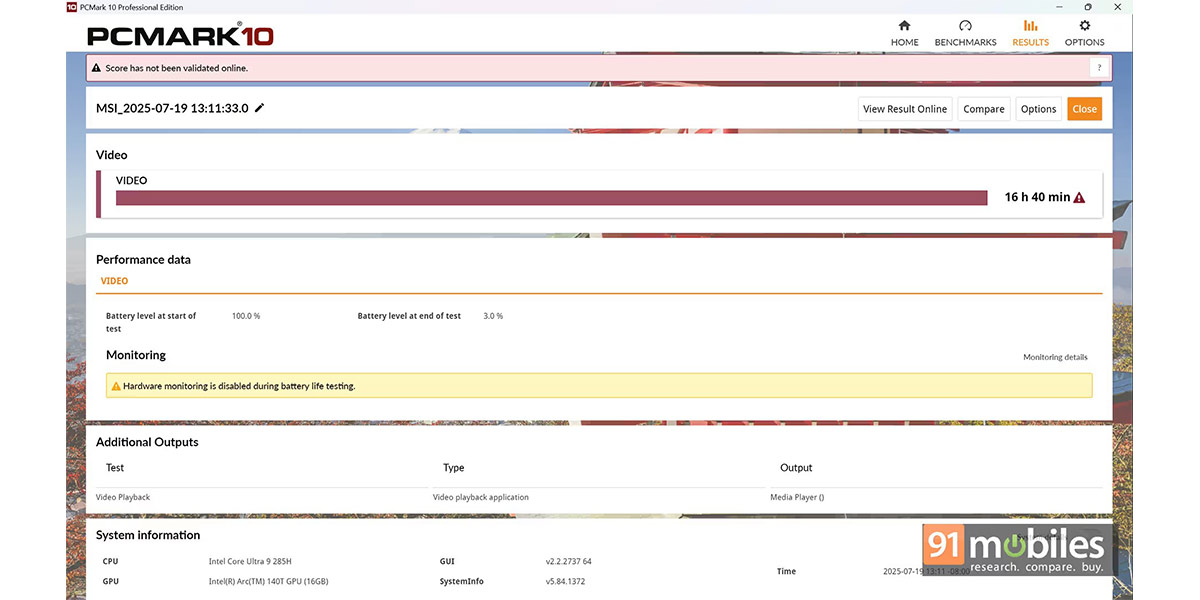Viewport: 1200px width, 600px height.
Task: Select the result name MSI_2025-07-19 13:11:33.0
Action: point(172,108)
